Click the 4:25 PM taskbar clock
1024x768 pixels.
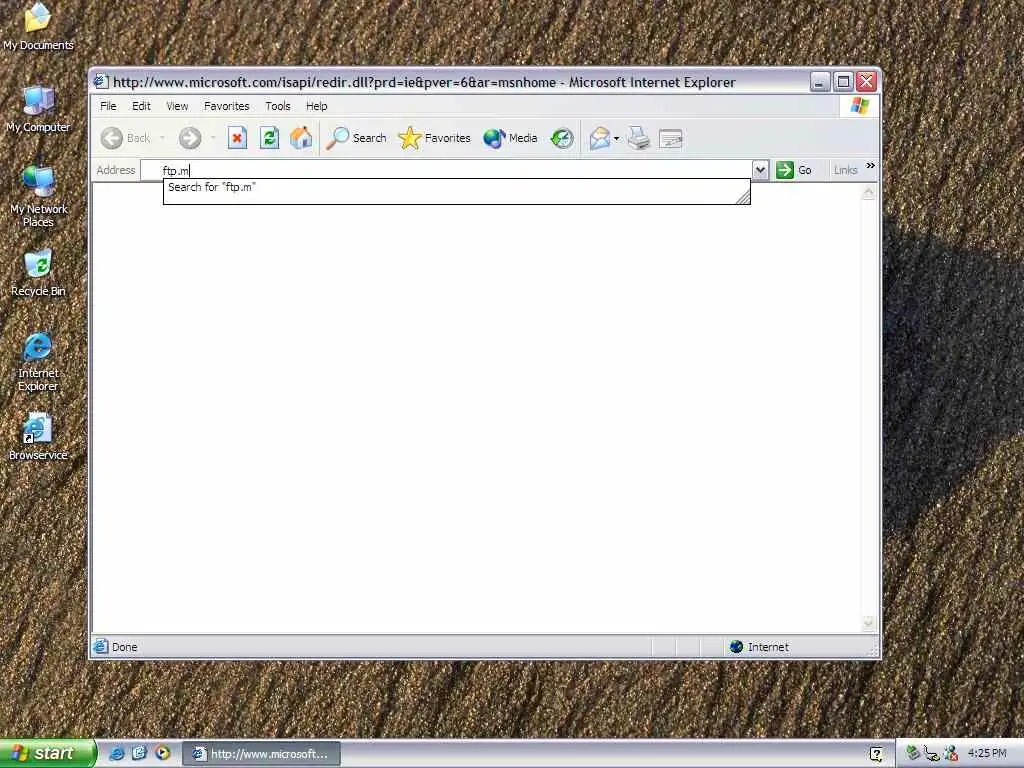987,753
